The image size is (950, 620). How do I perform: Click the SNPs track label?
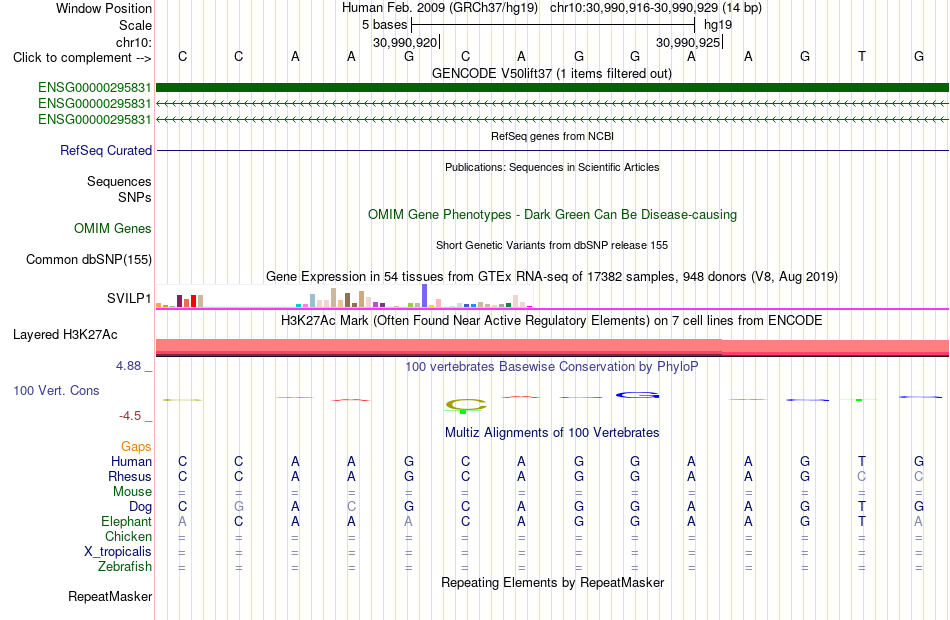click(x=135, y=197)
